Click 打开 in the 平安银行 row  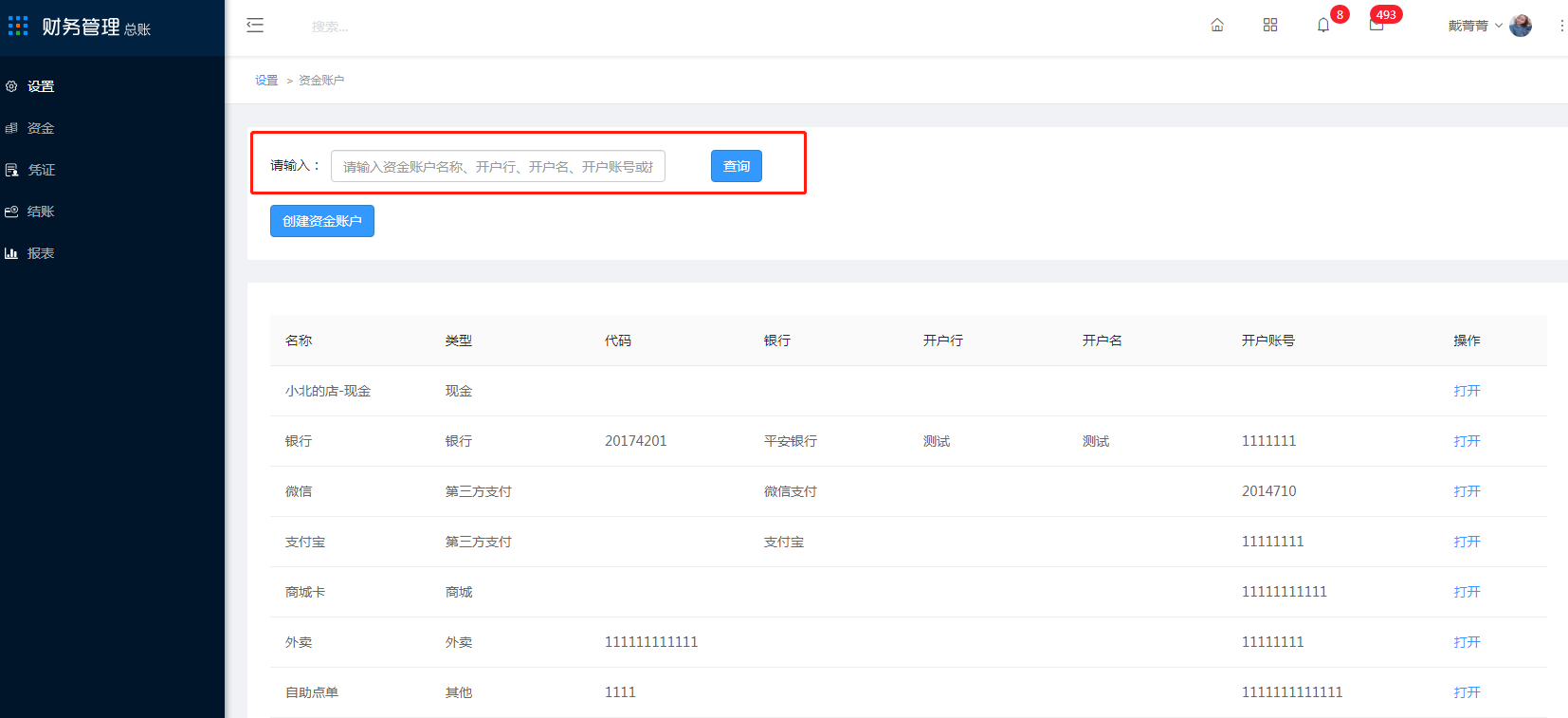(x=1467, y=441)
